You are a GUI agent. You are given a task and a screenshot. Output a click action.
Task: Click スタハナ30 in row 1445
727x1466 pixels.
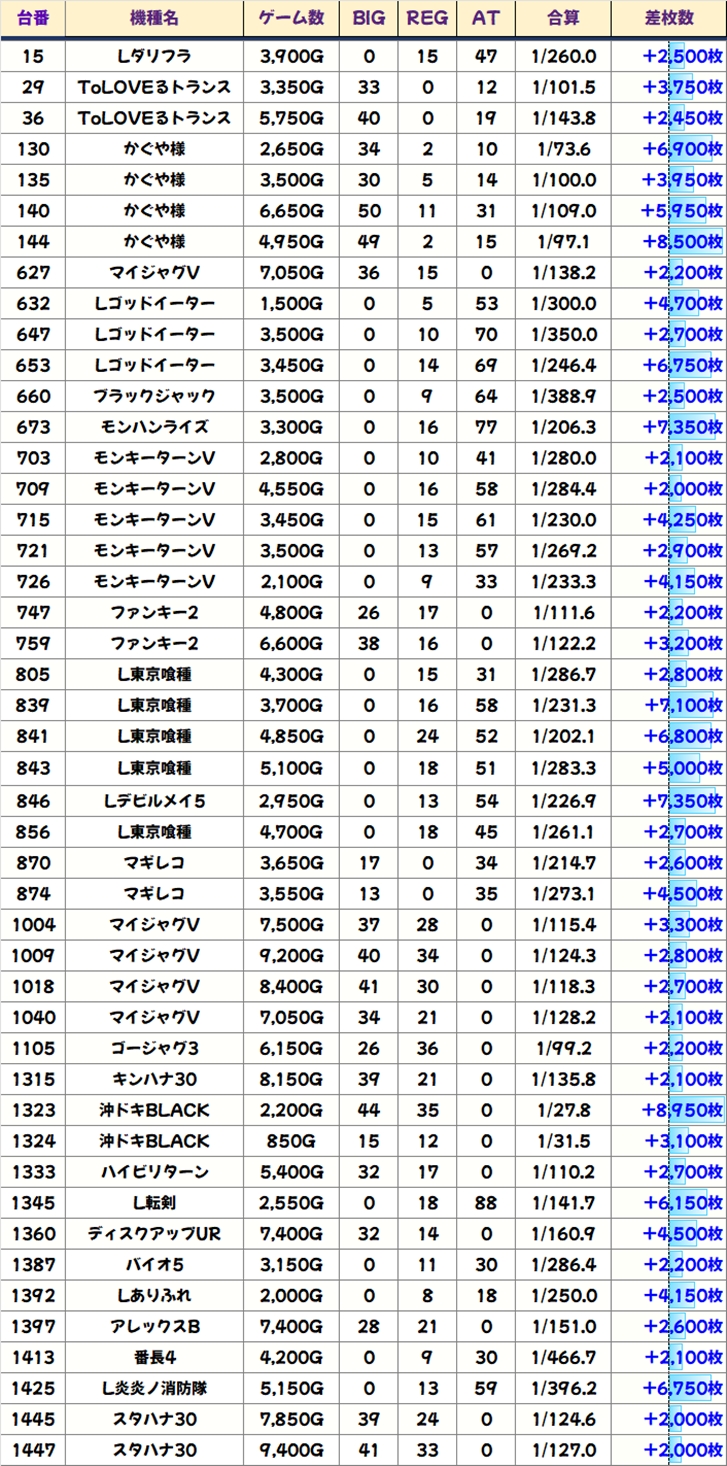[154, 1419]
